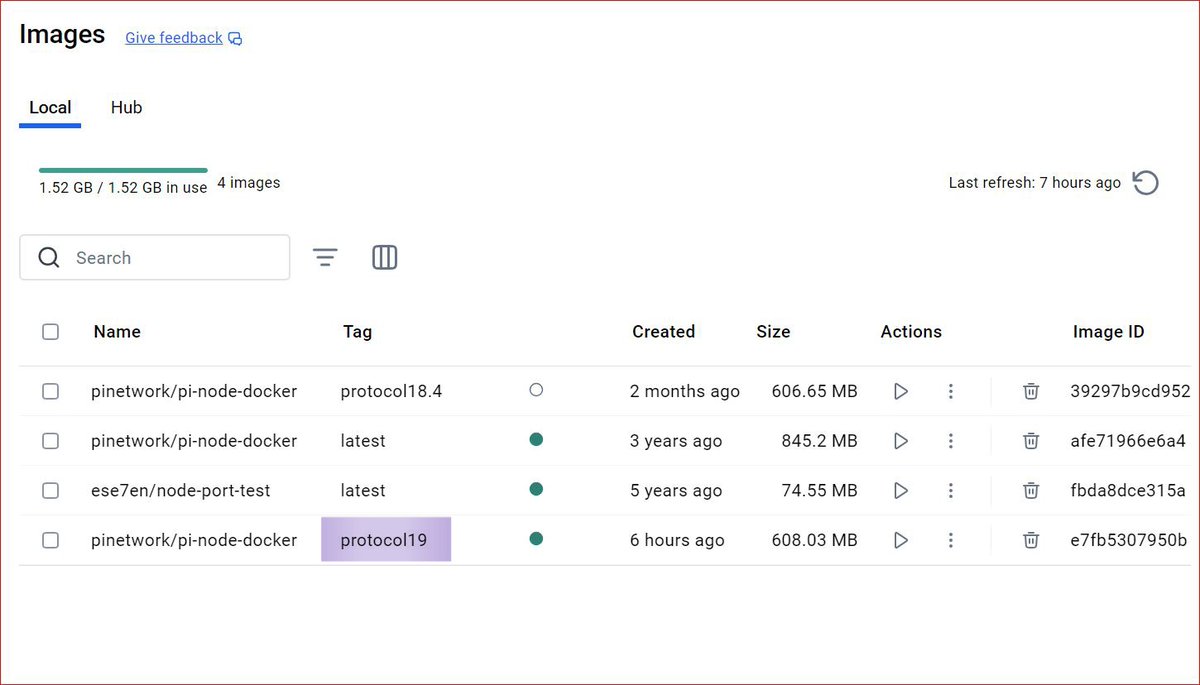Open more actions for protocol18.4 image

pos(951,391)
